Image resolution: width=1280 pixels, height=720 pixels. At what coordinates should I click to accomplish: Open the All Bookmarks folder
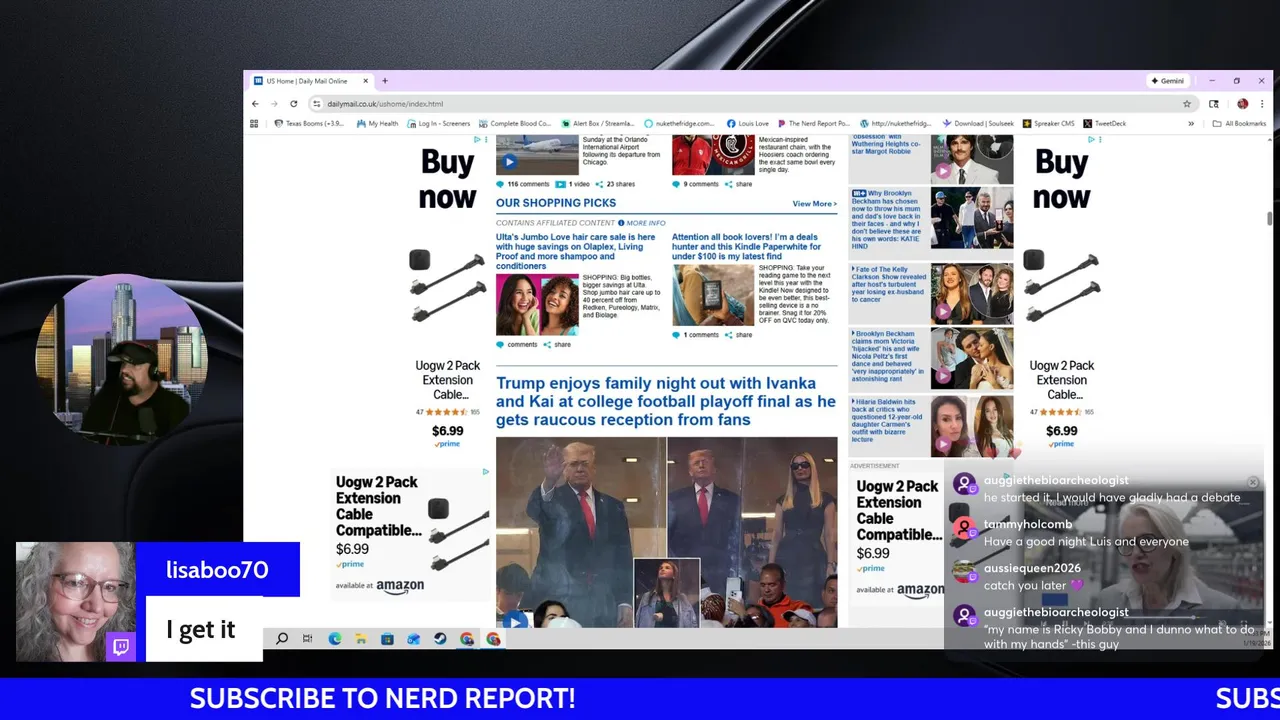(x=1239, y=124)
